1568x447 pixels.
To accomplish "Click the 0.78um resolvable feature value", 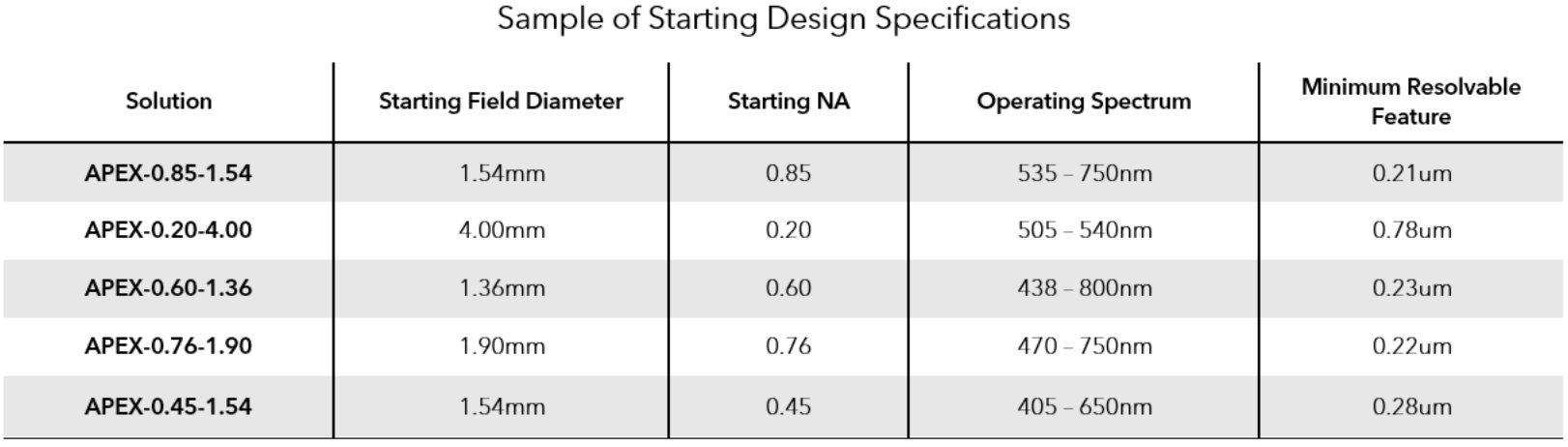I will point(1411,230).
